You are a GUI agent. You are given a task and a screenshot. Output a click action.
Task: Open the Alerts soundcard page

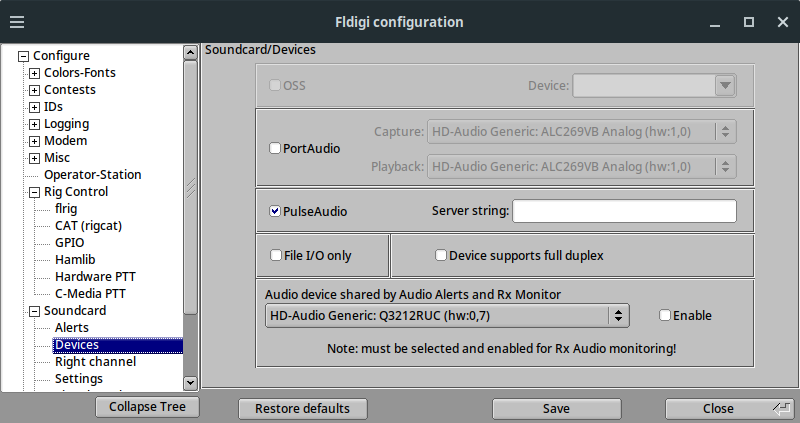coord(72,328)
